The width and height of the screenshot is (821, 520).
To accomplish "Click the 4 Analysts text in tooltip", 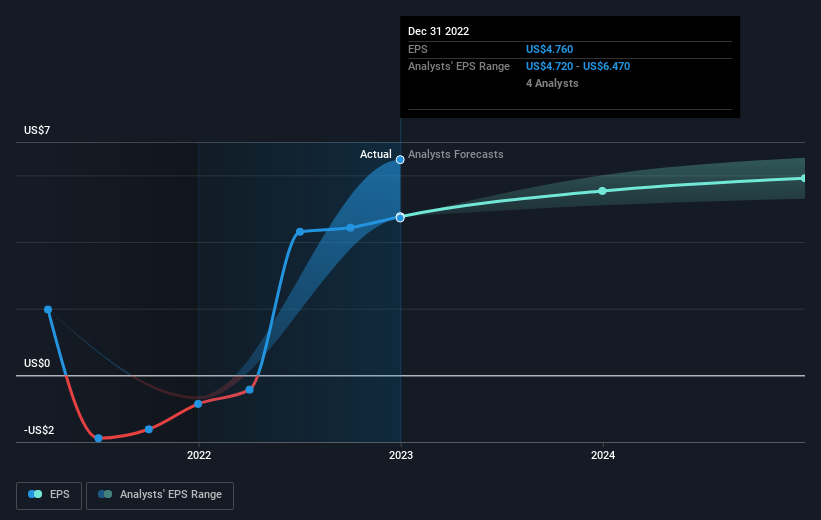I will click(552, 83).
